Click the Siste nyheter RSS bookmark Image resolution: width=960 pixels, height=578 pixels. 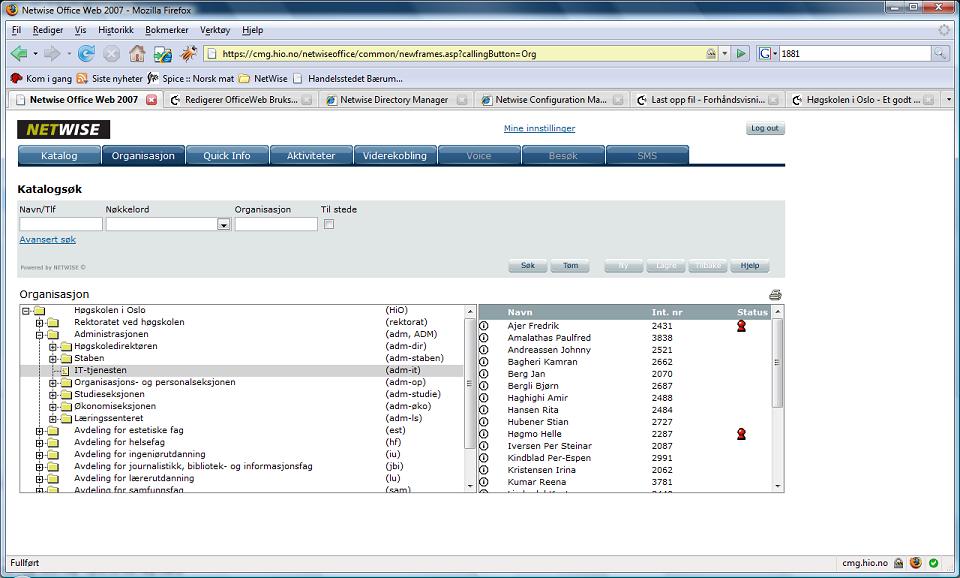pos(110,78)
